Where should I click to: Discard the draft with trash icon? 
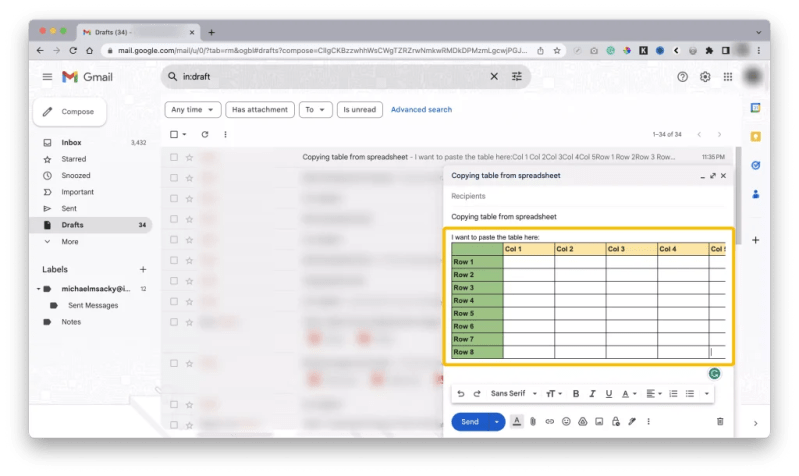[x=720, y=422]
